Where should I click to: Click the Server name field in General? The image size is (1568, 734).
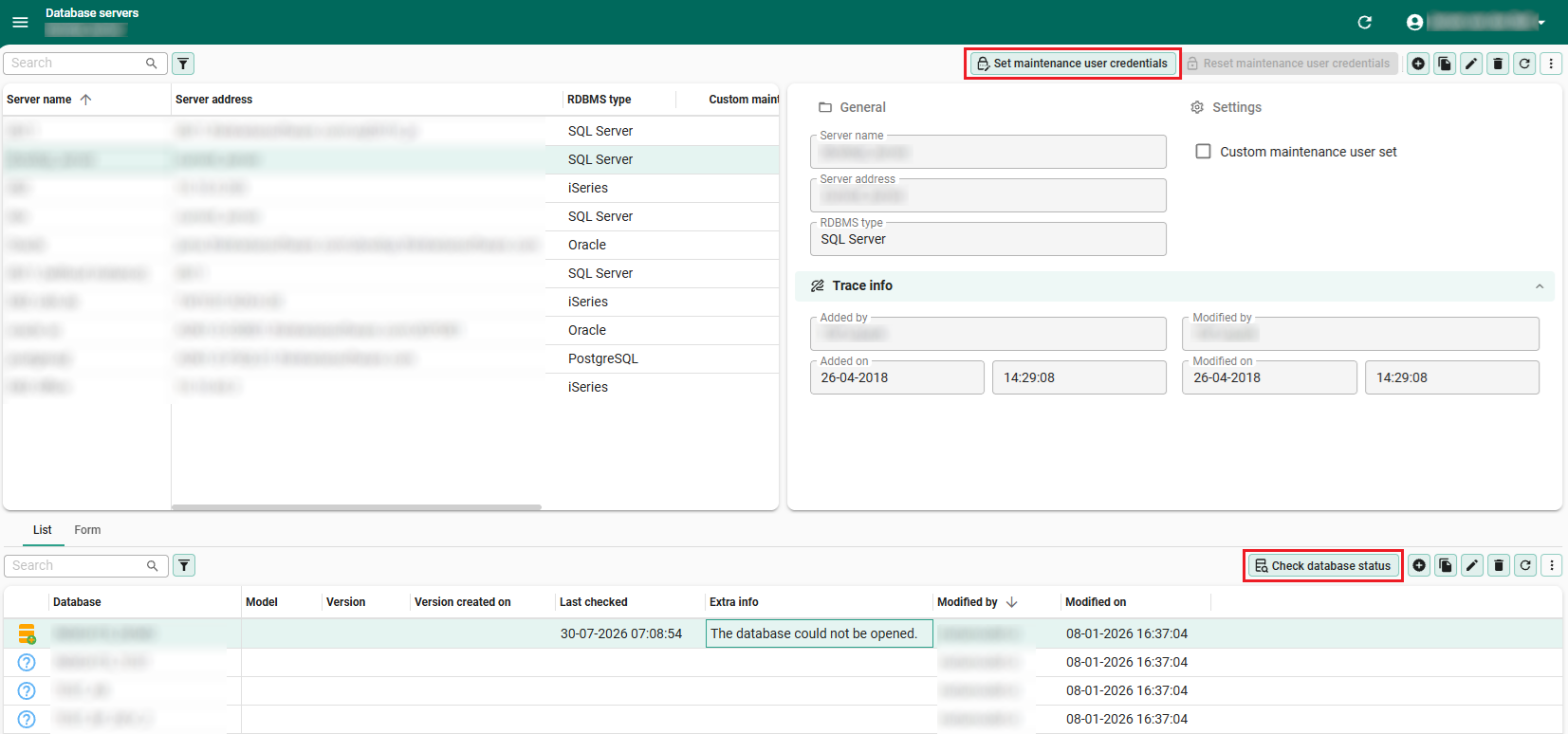tap(987, 152)
